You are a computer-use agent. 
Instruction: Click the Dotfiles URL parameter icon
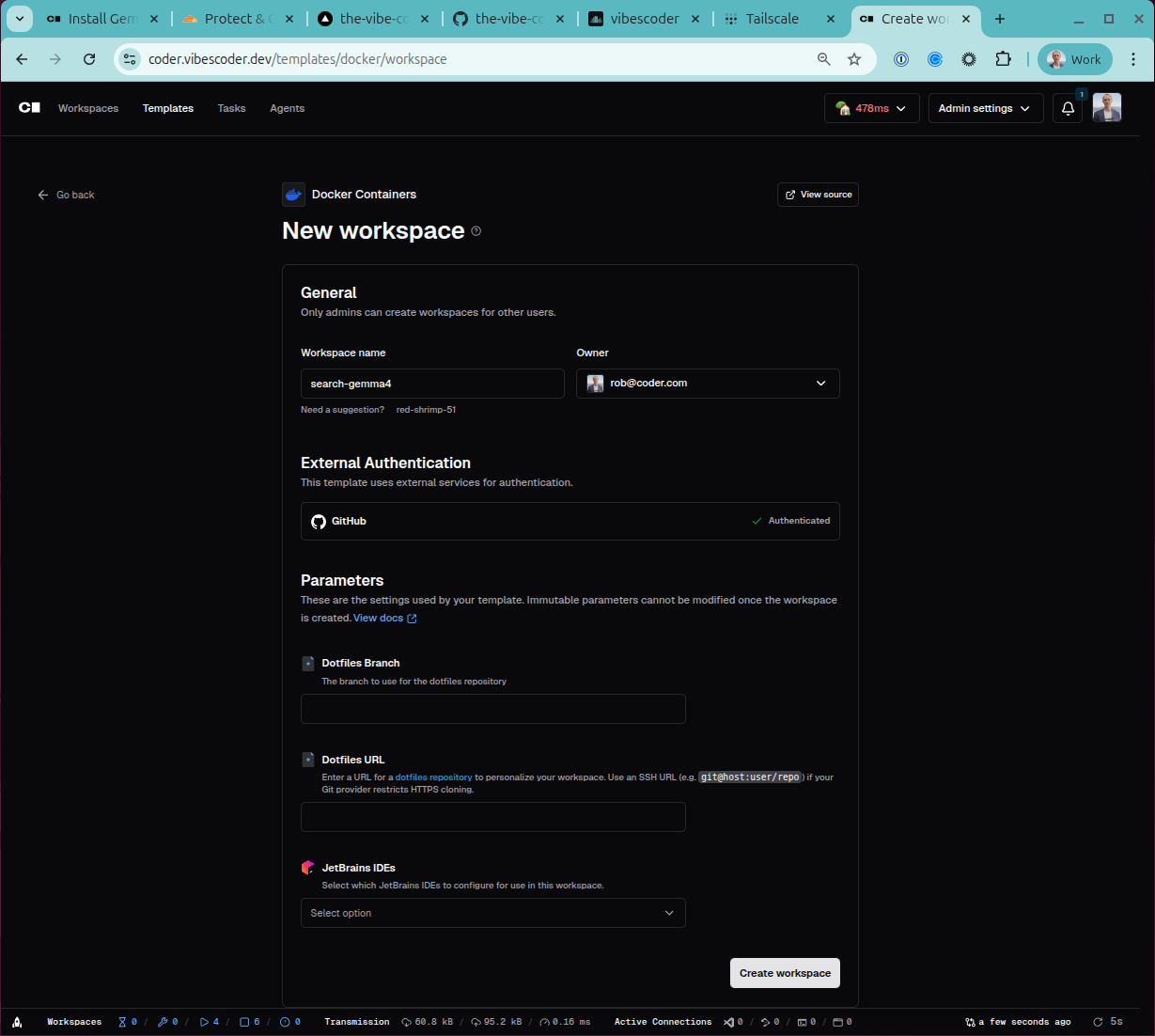(308, 760)
